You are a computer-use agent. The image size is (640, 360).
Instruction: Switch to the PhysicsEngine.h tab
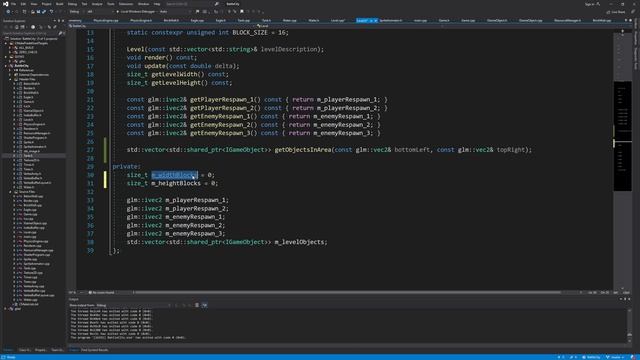(141, 20)
